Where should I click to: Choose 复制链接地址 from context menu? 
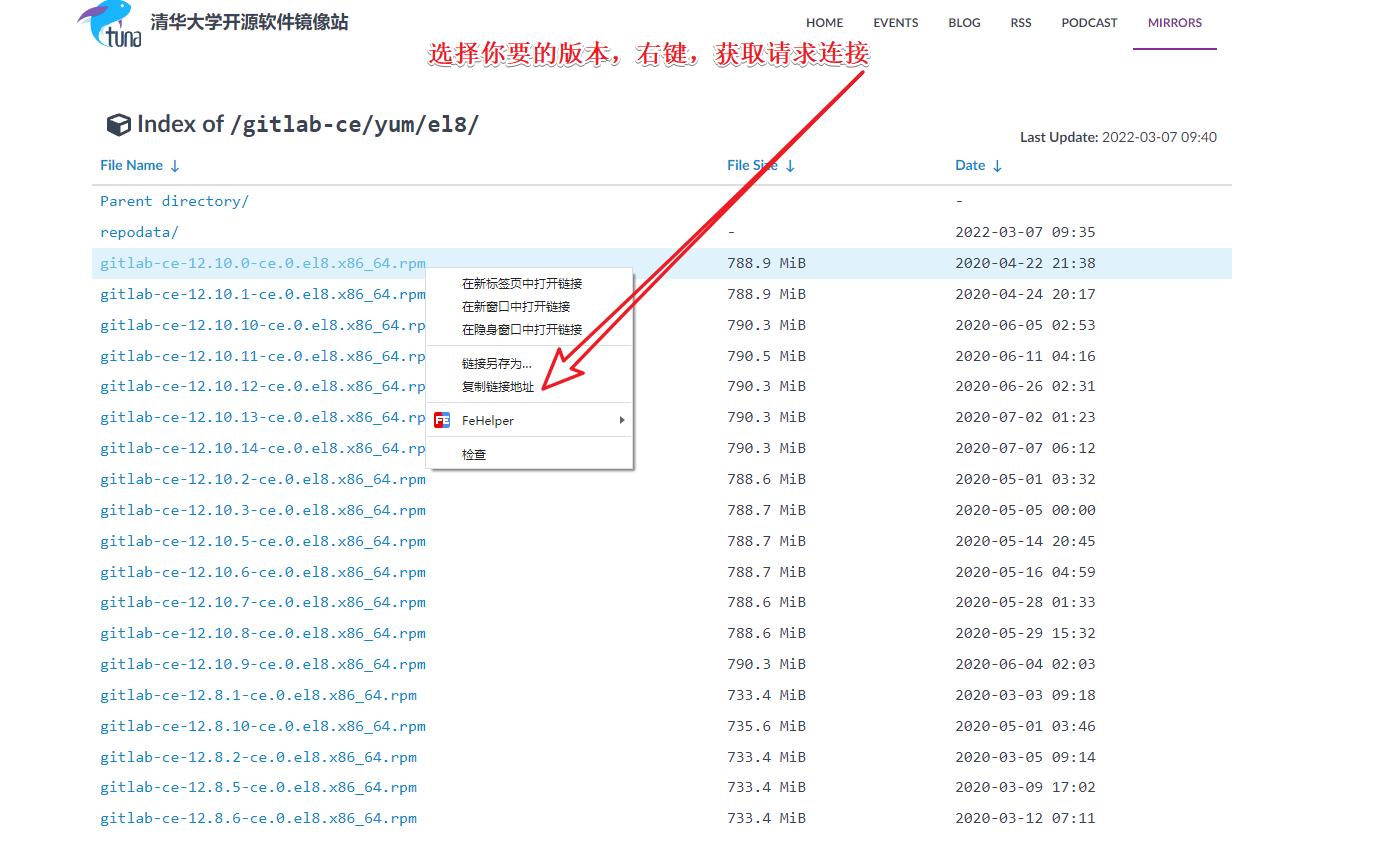pyautogui.click(x=498, y=387)
